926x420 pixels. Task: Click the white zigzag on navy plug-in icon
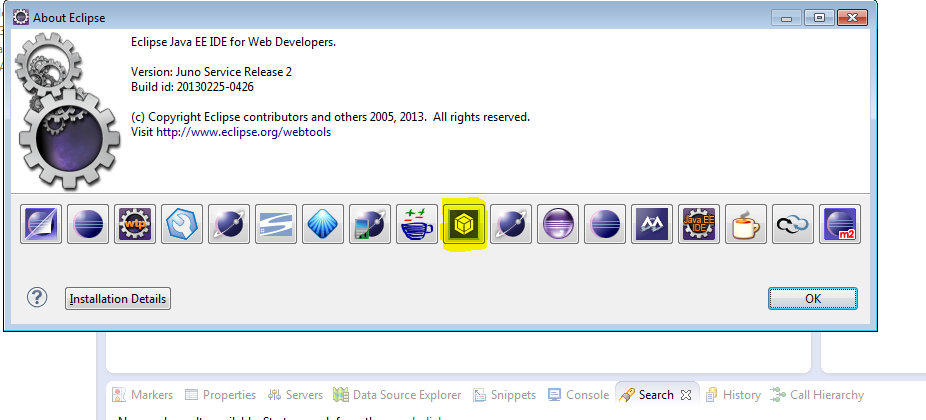pyautogui.click(x=653, y=224)
